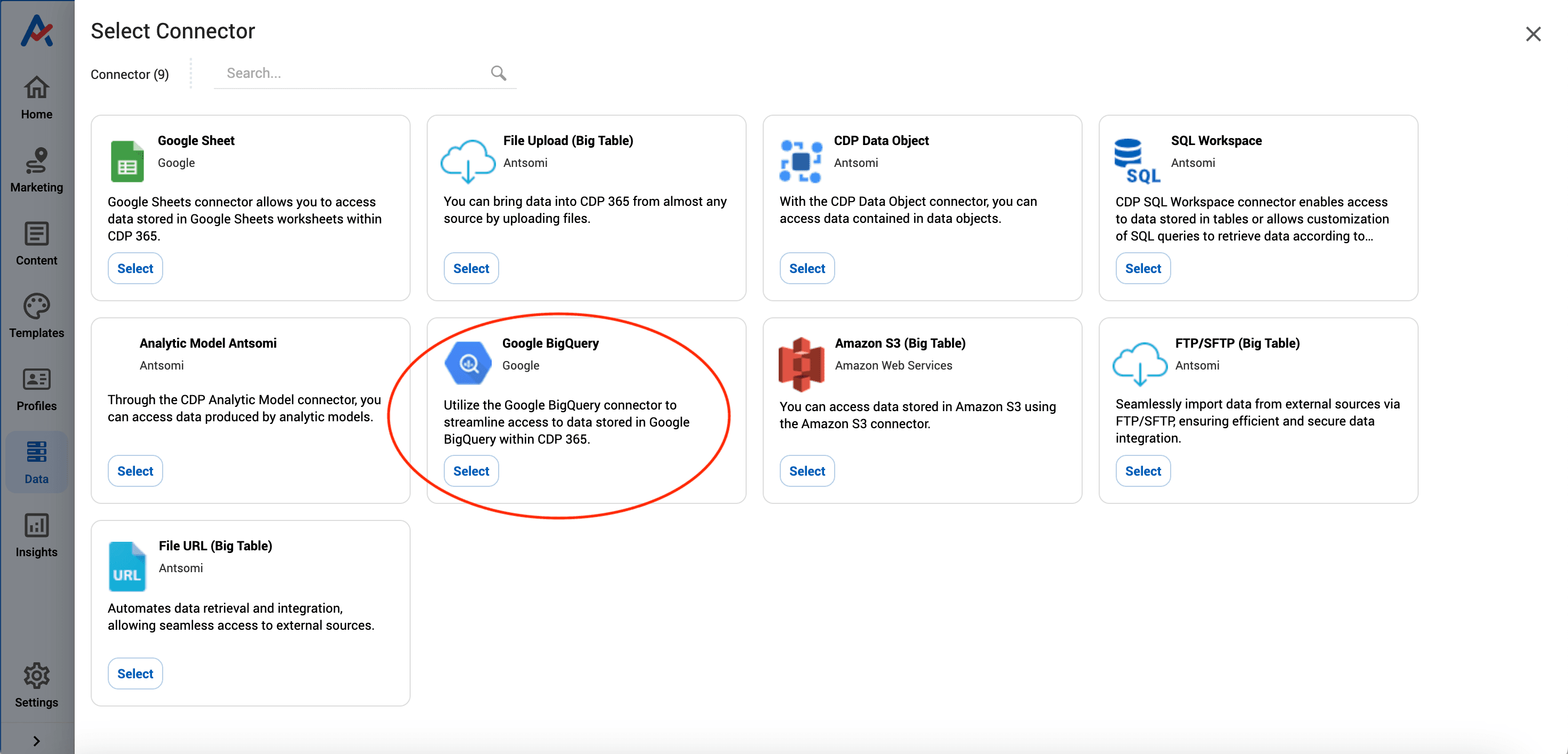Click the Google Sheet connector icon

click(x=127, y=162)
